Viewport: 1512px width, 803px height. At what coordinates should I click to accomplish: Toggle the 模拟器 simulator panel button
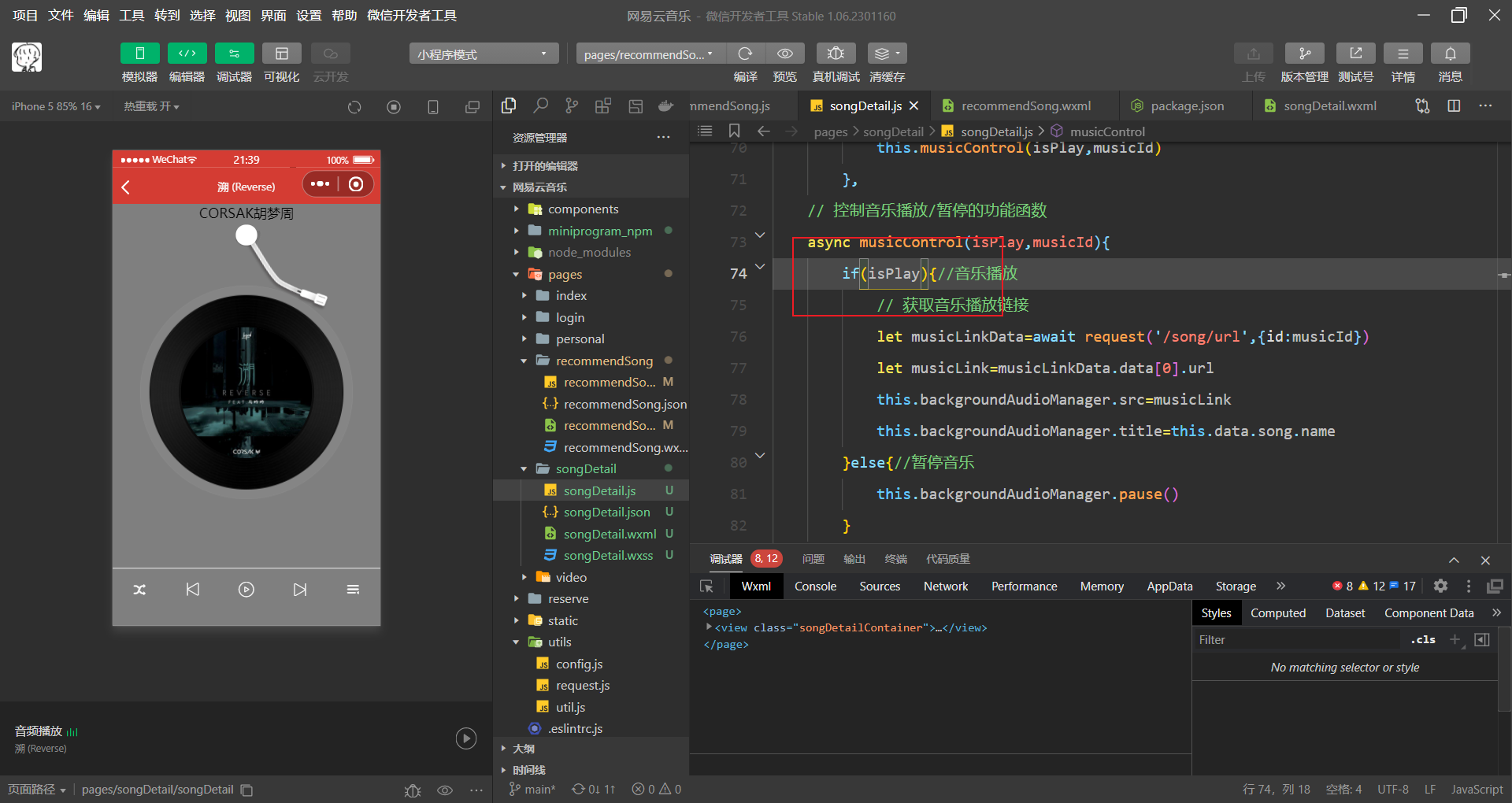[139, 54]
